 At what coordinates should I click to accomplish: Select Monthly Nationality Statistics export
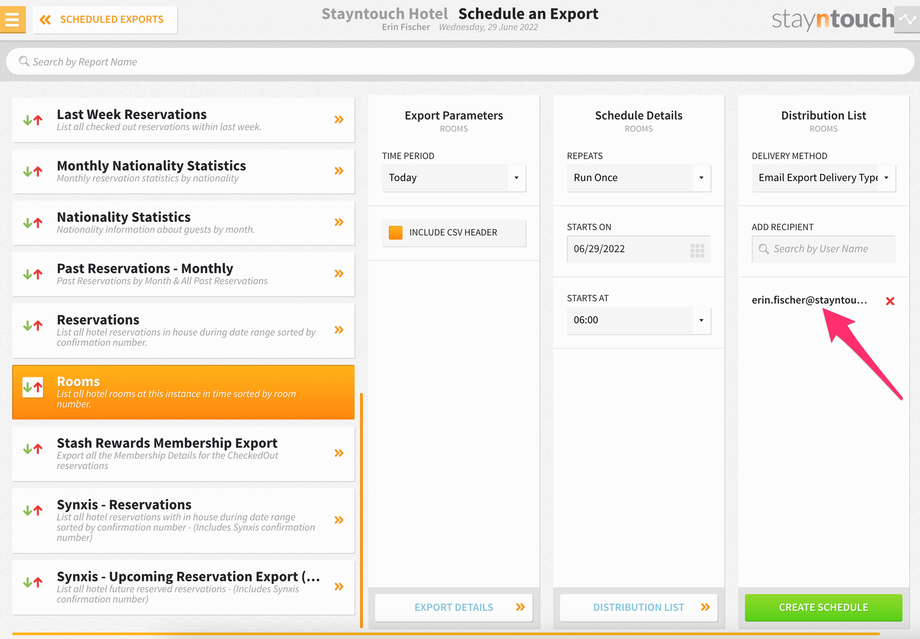pyautogui.click(x=183, y=171)
